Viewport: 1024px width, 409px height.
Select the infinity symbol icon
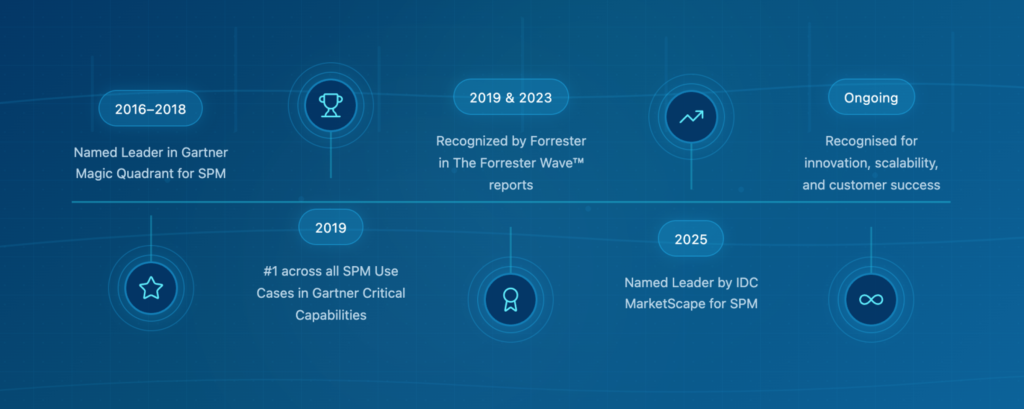coord(871,299)
